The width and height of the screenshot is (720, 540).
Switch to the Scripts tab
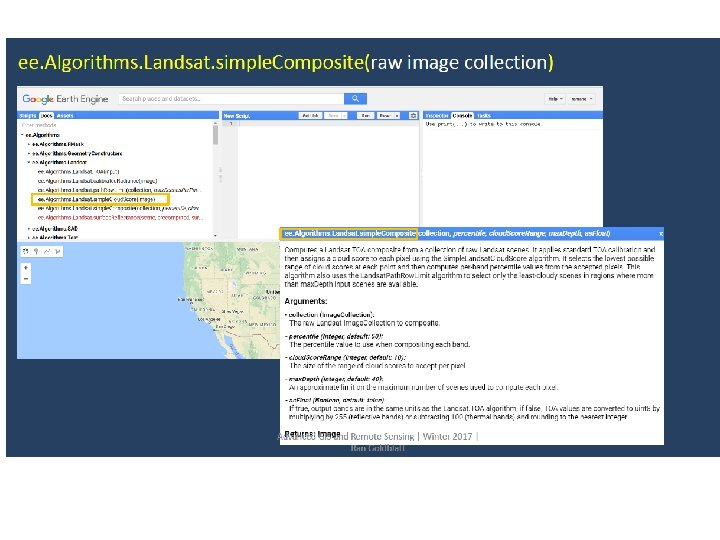coord(28,116)
